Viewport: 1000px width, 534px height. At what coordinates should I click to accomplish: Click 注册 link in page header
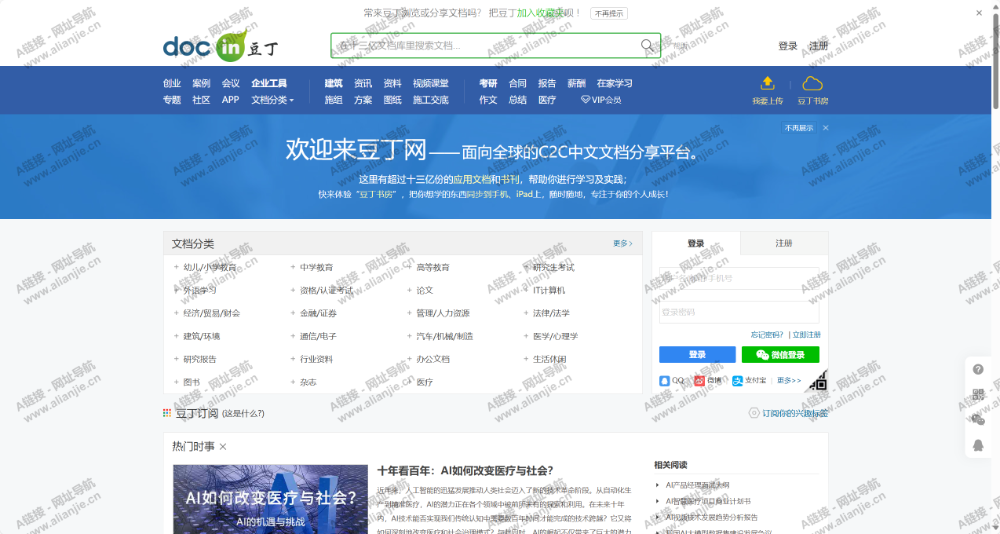pyautogui.click(x=818, y=46)
